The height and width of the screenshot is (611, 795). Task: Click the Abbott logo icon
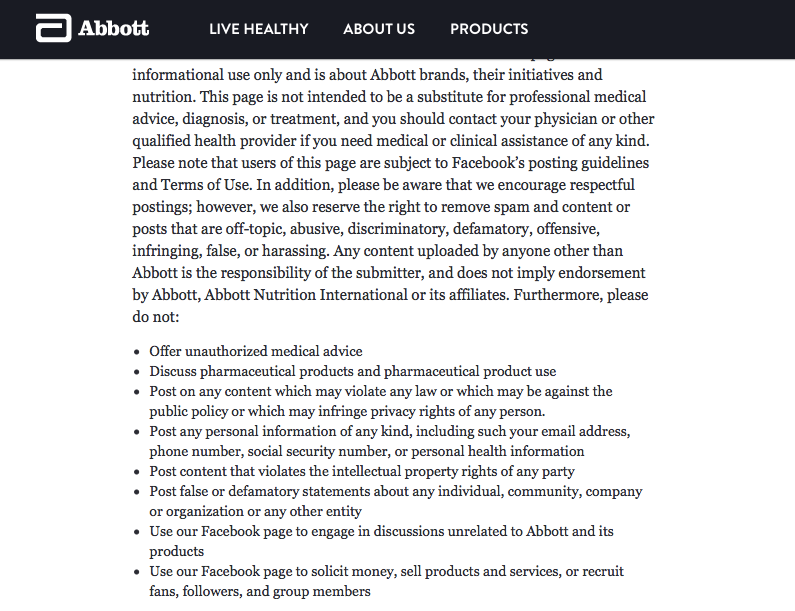coord(53,28)
